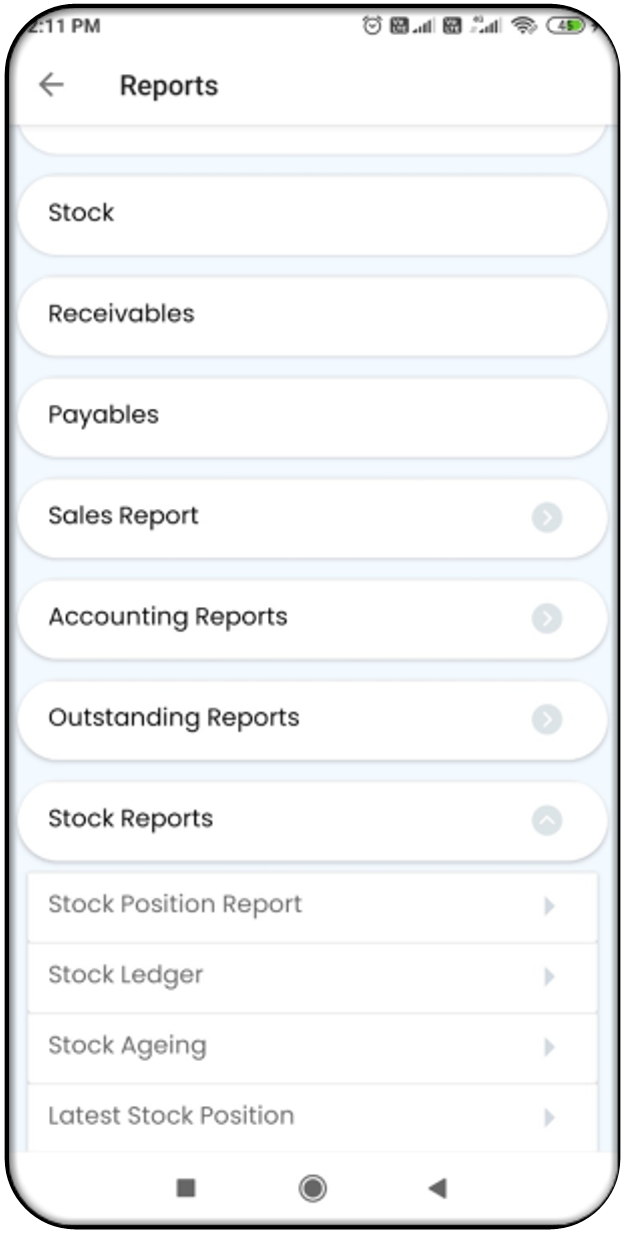
Task: Tap the Android recent apps square button
Action: (186, 1187)
